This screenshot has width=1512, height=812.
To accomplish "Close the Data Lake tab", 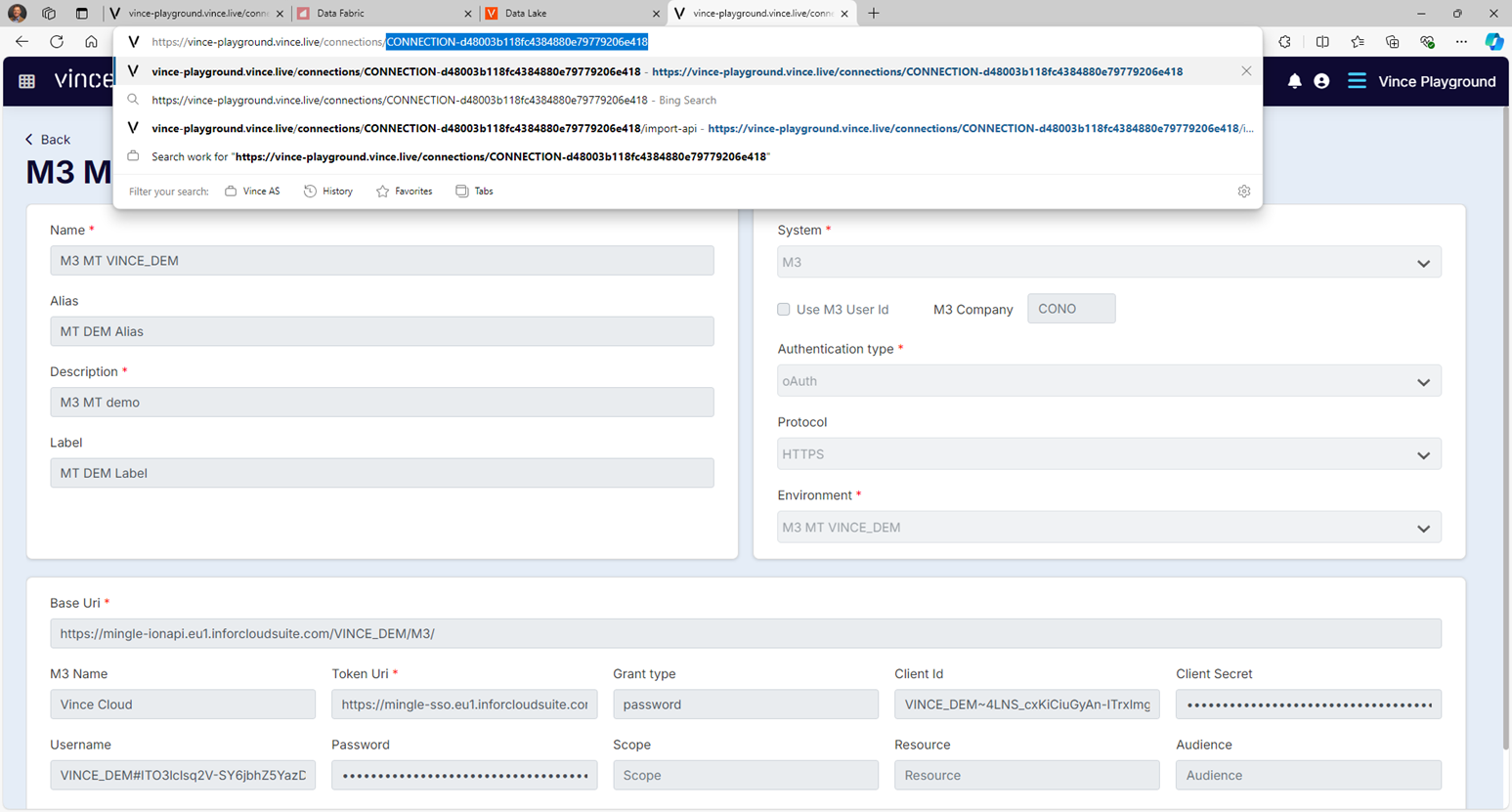I will coord(656,14).
